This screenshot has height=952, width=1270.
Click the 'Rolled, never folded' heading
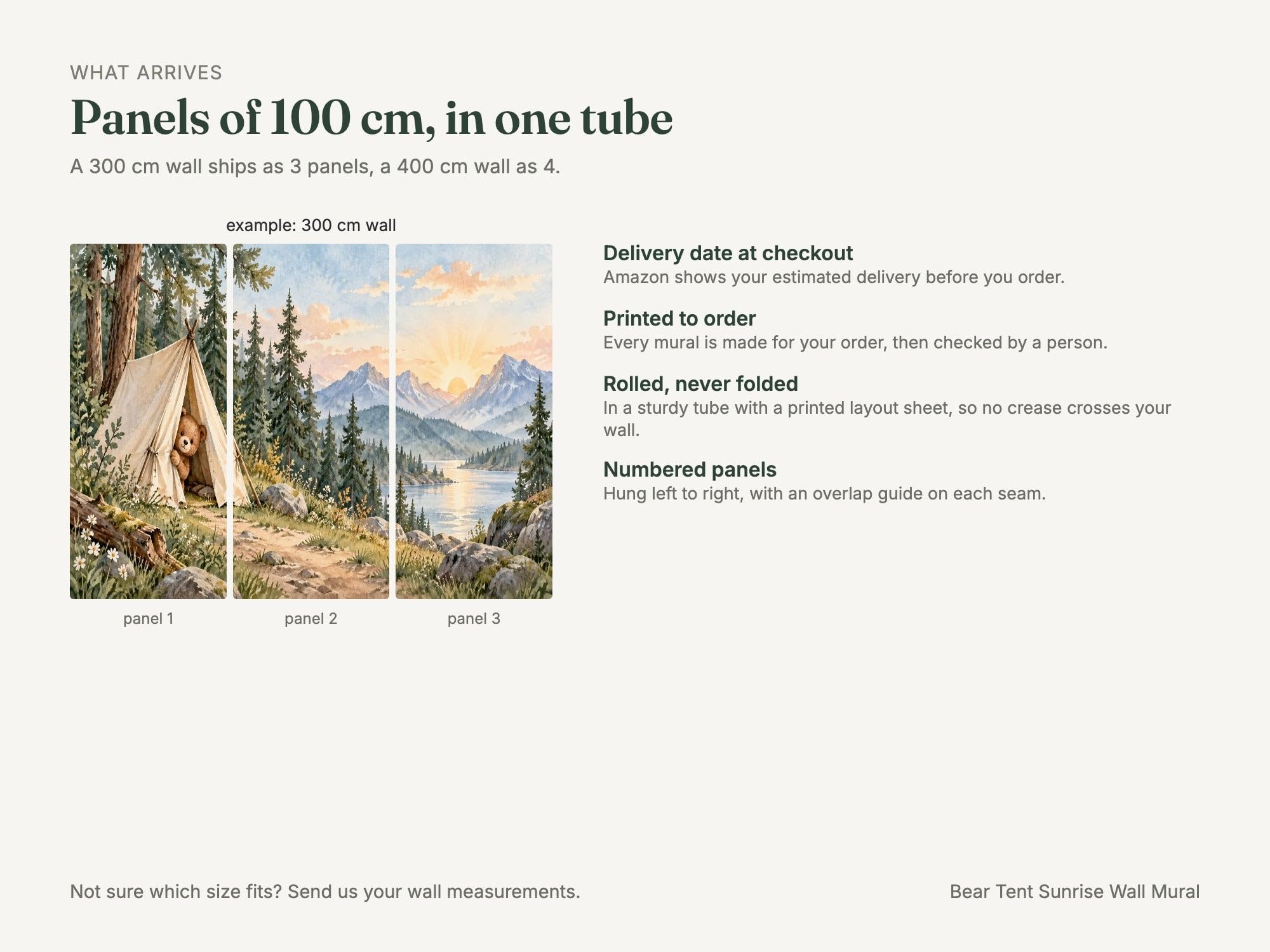point(700,384)
